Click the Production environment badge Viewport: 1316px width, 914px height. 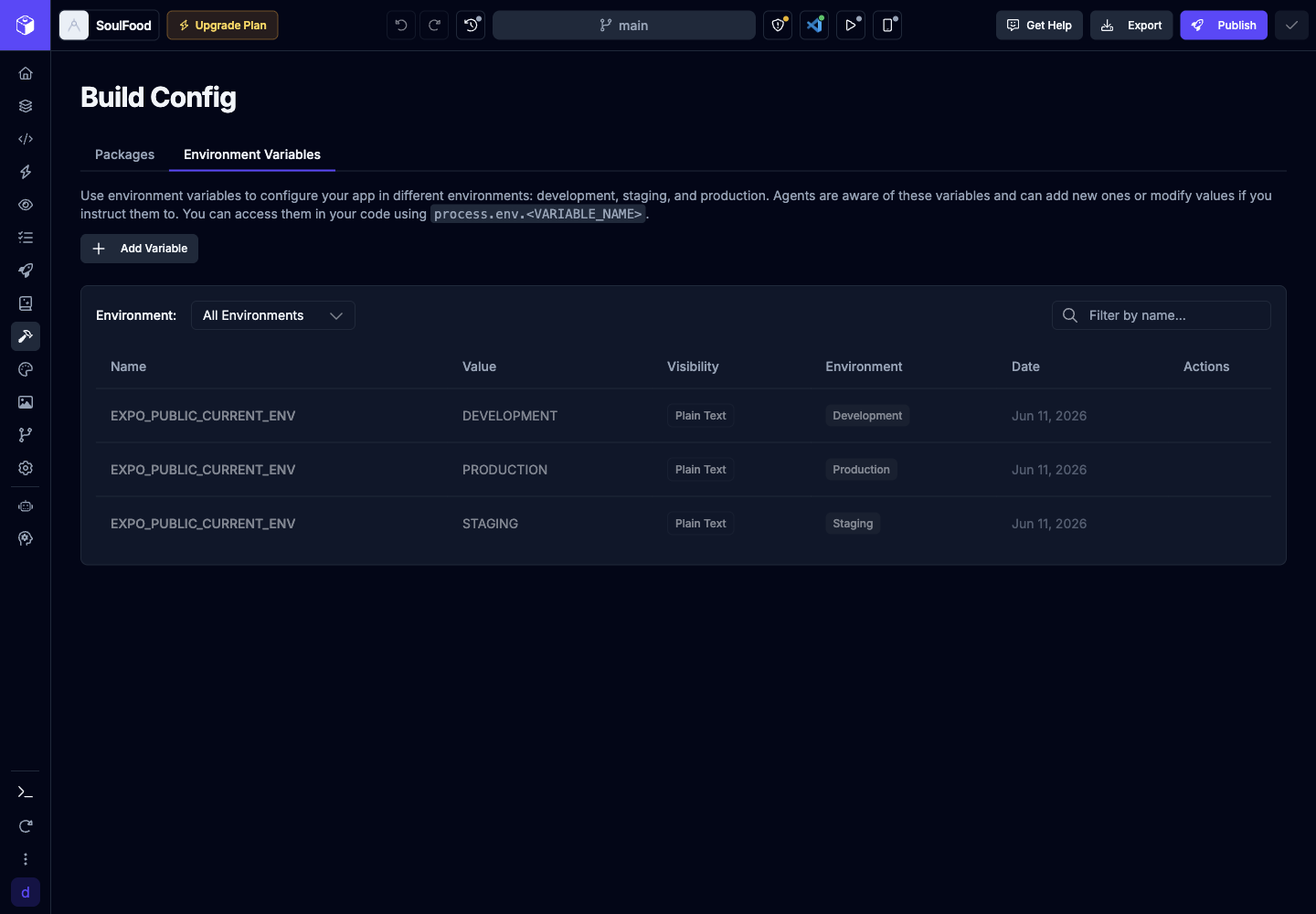click(x=861, y=470)
